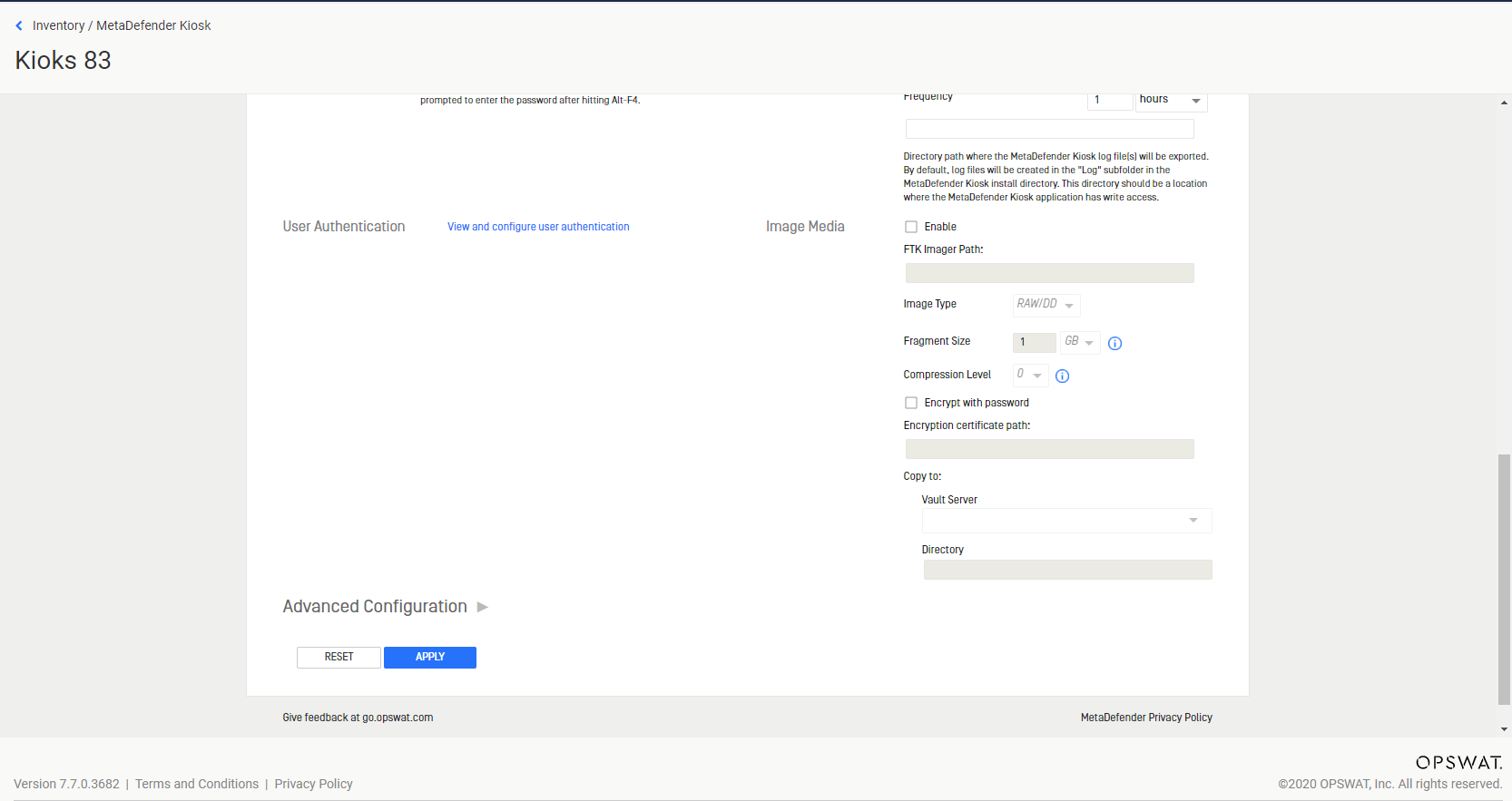Open View and configure user authentication
Image resolution: width=1512 pixels, height=801 pixels.
click(538, 227)
